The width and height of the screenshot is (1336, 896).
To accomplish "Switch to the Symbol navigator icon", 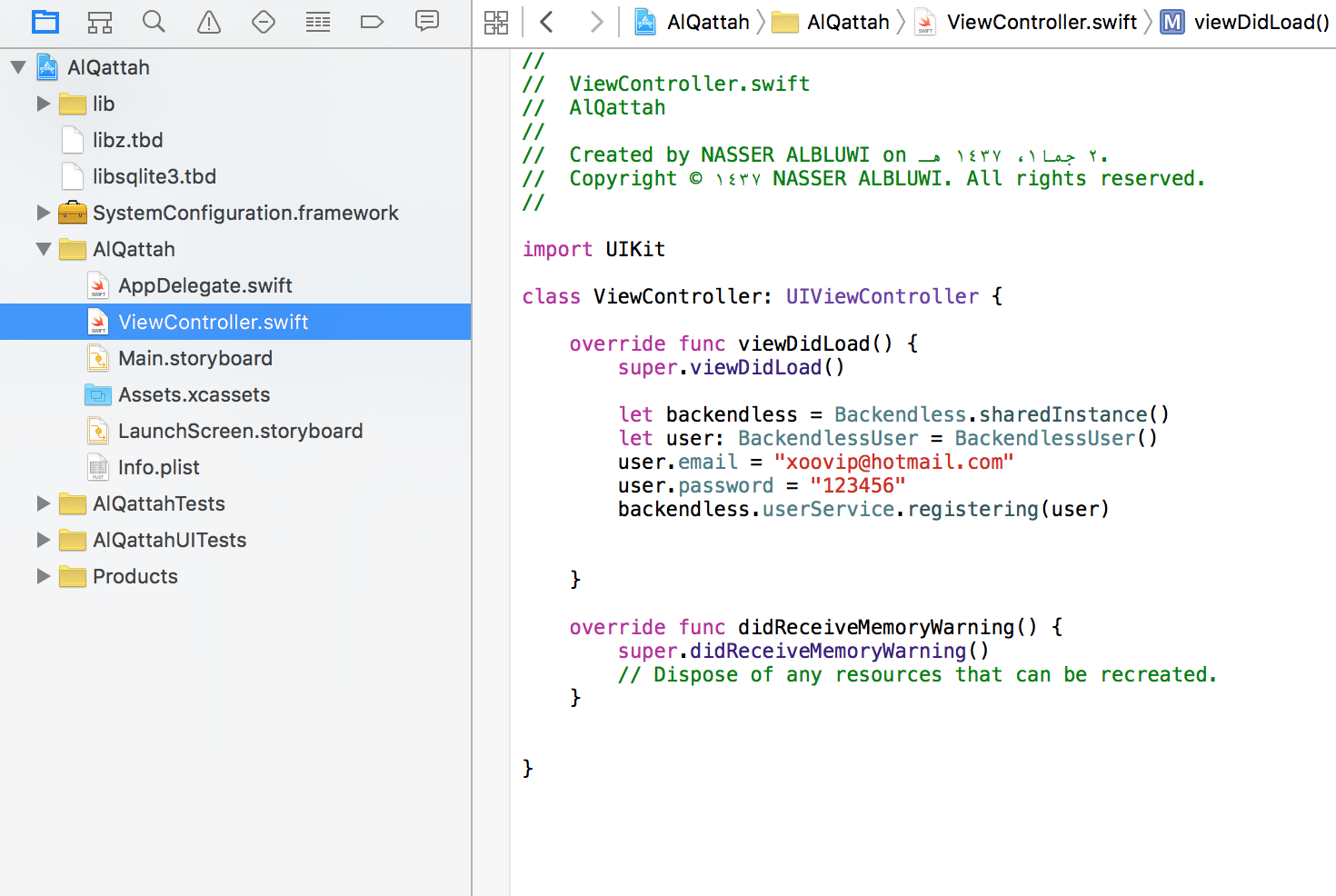I will (x=100, y=22).
